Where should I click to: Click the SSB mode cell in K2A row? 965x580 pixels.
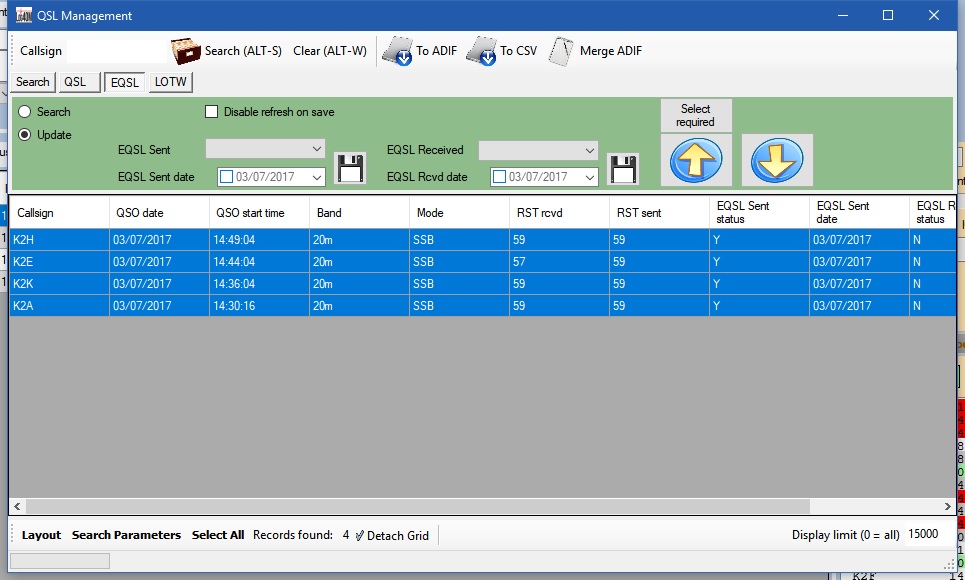459,305
